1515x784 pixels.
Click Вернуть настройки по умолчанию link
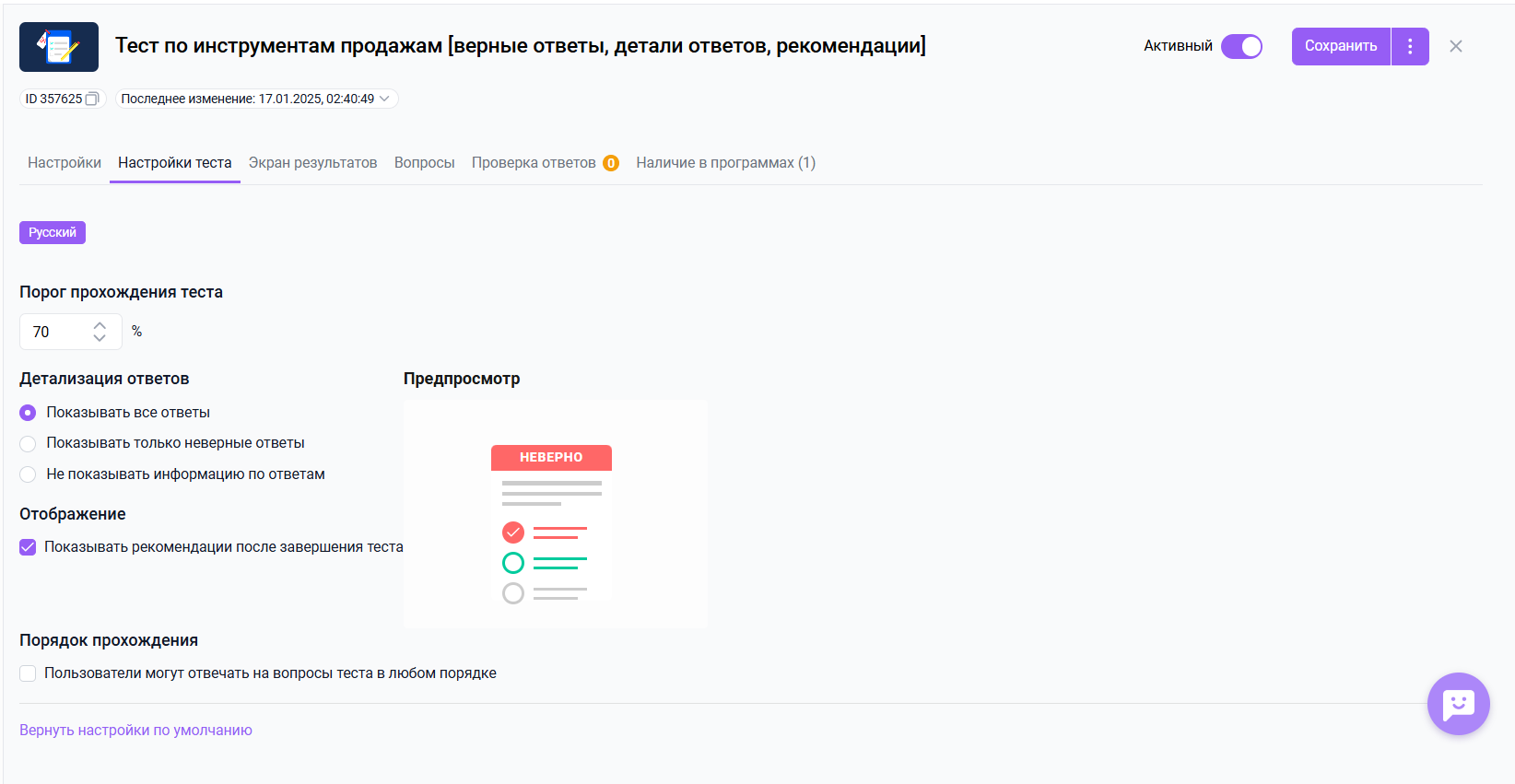(135, 731)
